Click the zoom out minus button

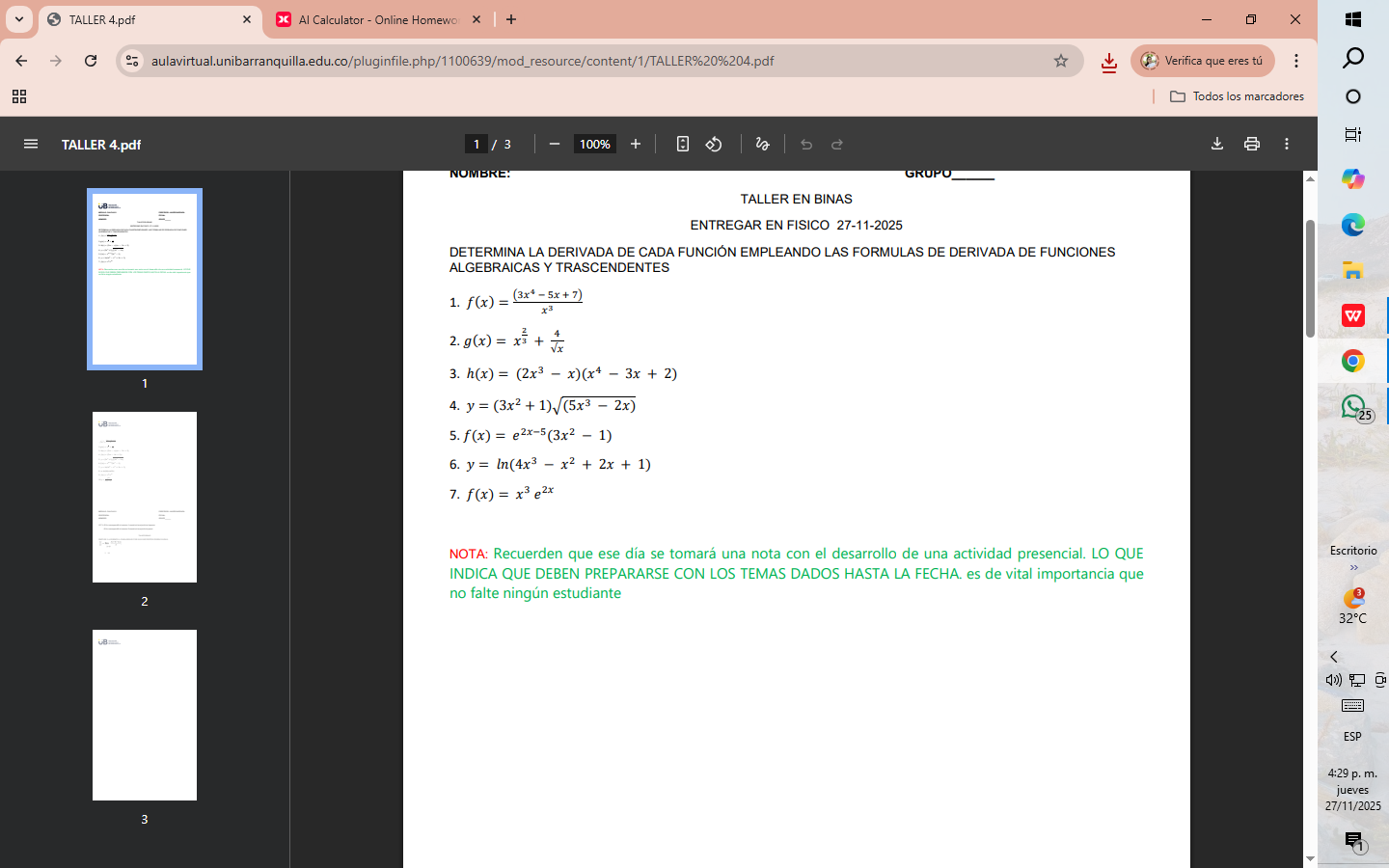pyautogui.click(x=555, y=145)
